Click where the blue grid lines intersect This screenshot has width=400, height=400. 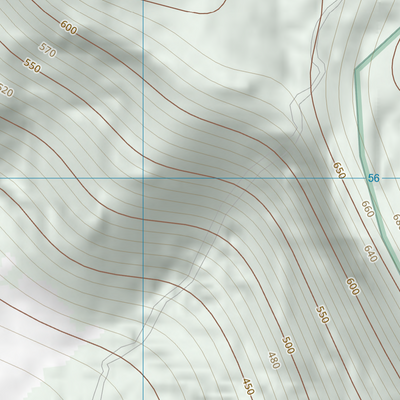pos(143,178)
